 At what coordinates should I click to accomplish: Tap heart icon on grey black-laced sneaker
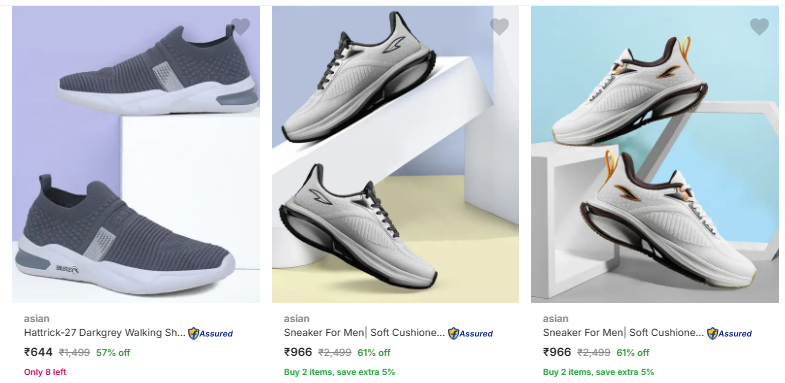499,27
